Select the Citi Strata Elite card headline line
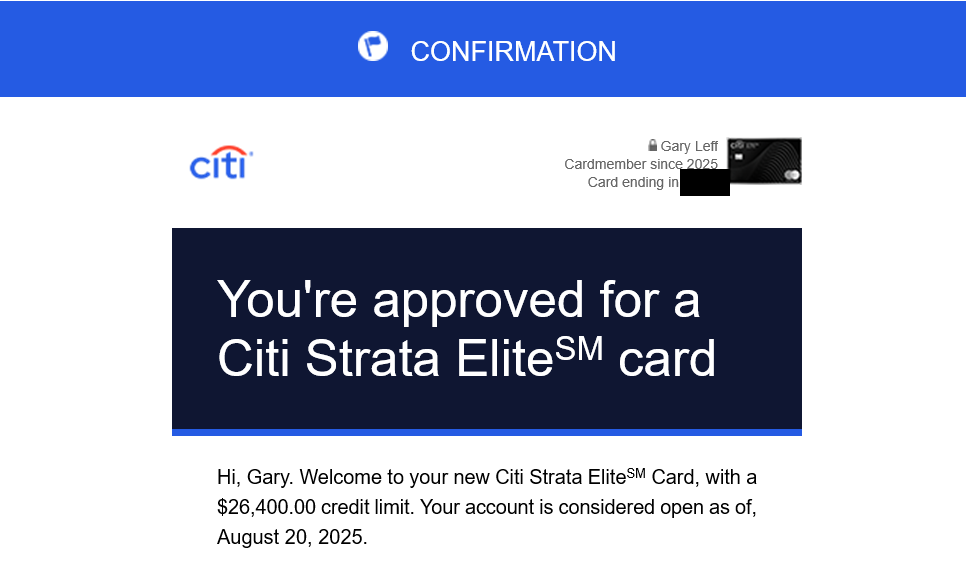Image resolution: width=966 pixels, height=561 pixels. pyautogui.click(x=466, y=358)
